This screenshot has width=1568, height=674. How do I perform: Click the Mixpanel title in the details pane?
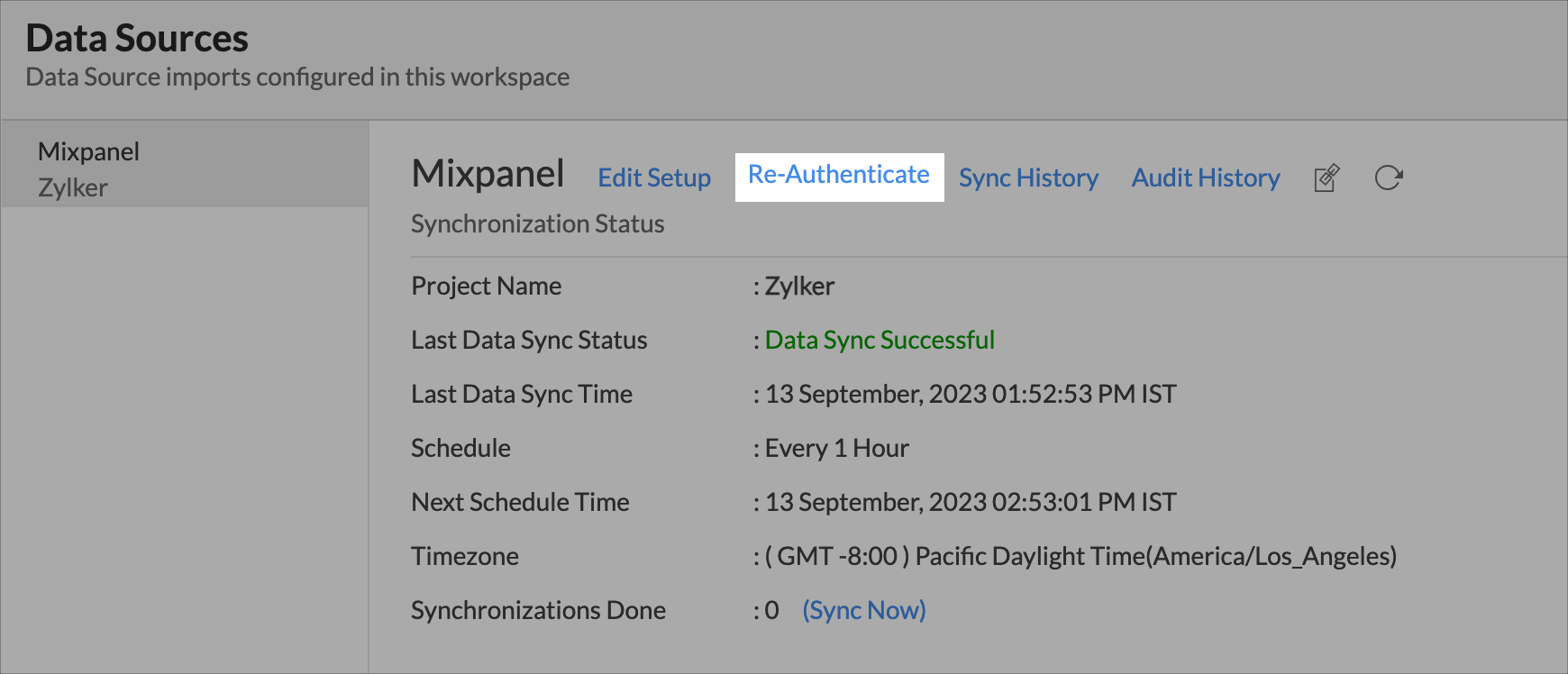[488, 173]
